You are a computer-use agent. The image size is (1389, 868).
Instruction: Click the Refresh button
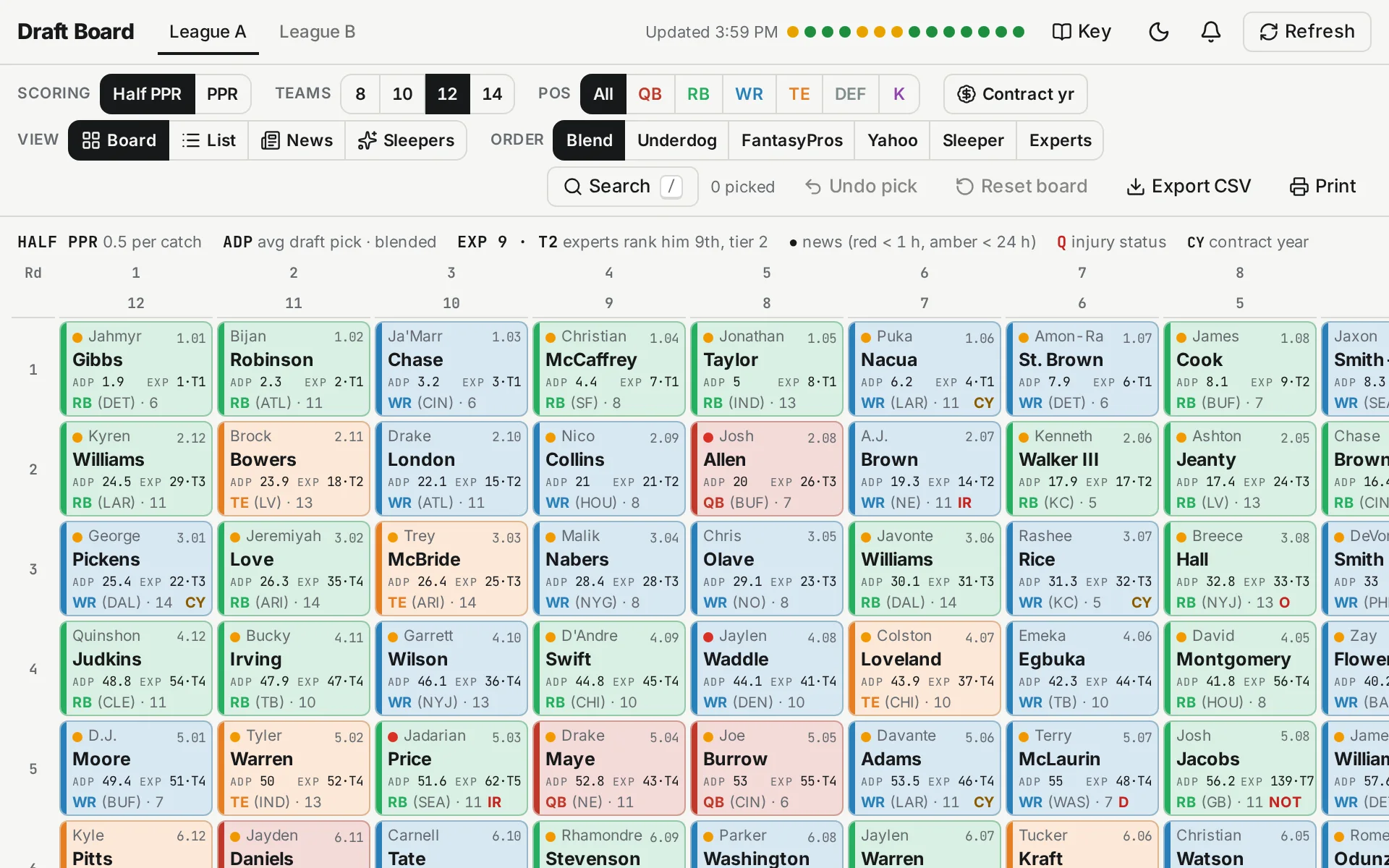(1307, 32)
